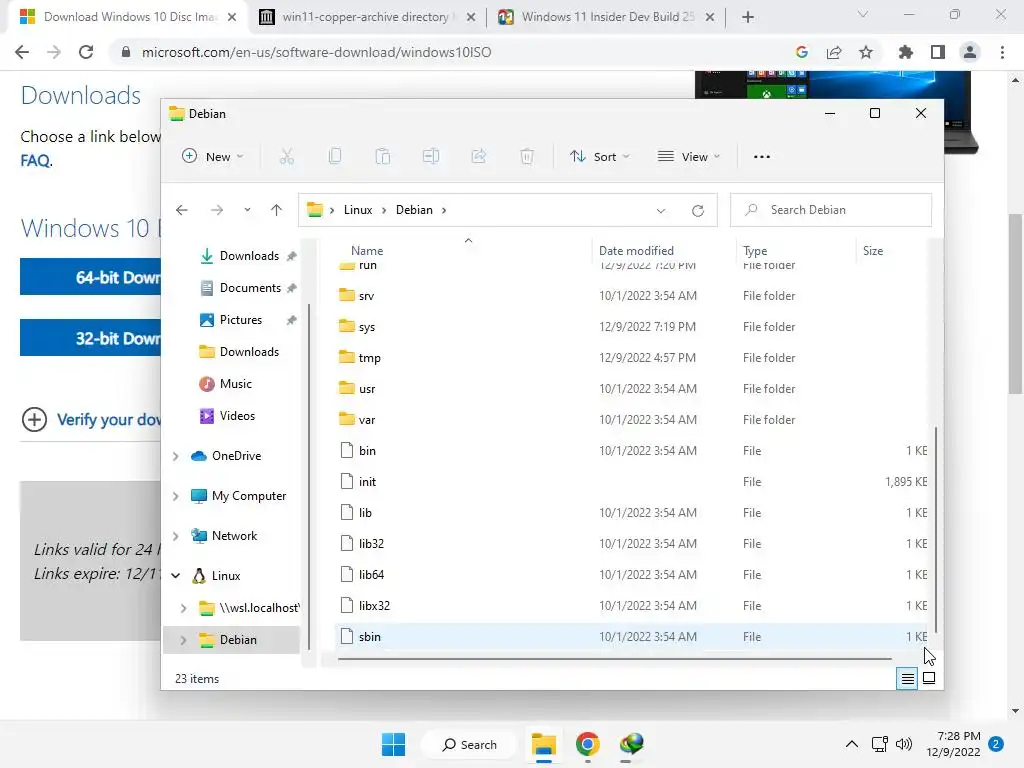Share this page icon in address bar
The height and width of the screenshot is (768, 1024).
pyautogui.click(x=834, y=52)
